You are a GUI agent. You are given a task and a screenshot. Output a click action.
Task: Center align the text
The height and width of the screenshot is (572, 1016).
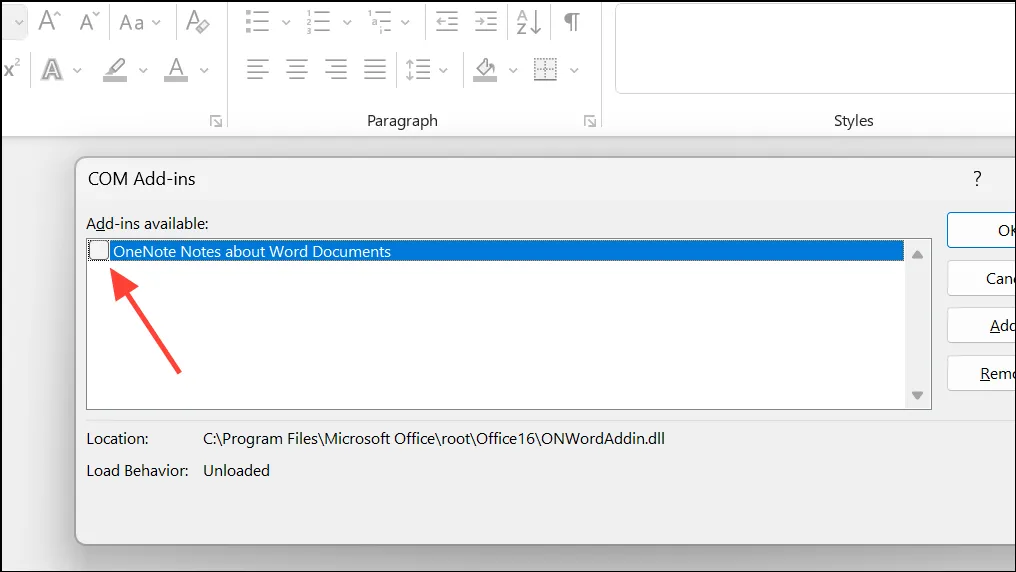297,69
